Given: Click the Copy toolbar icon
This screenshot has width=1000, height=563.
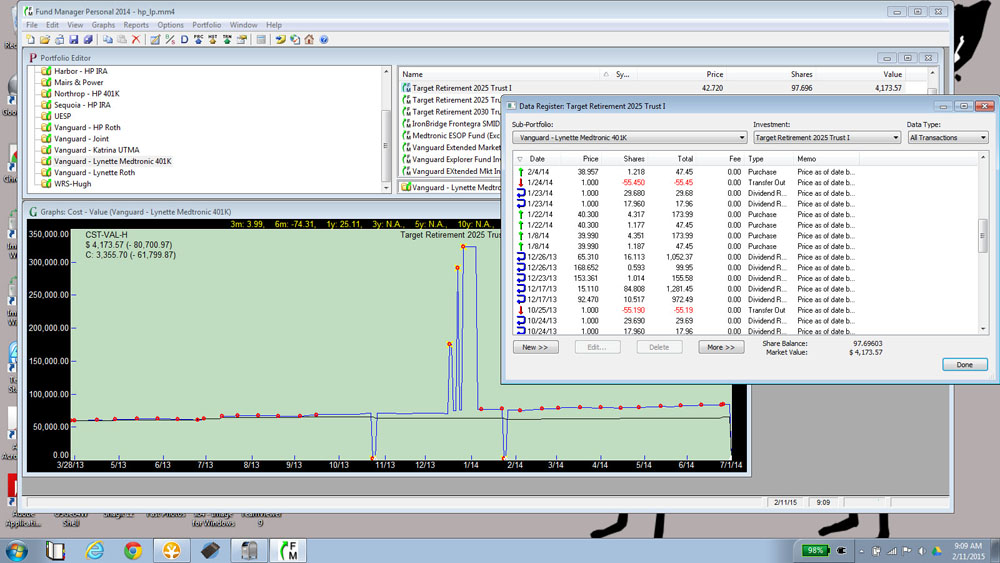Looking at the screenshot, I should (108, 40).
